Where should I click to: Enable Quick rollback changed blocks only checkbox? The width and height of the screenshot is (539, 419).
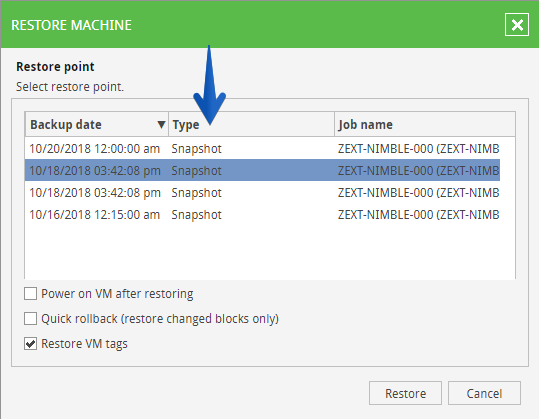click(x=31, y=319)
